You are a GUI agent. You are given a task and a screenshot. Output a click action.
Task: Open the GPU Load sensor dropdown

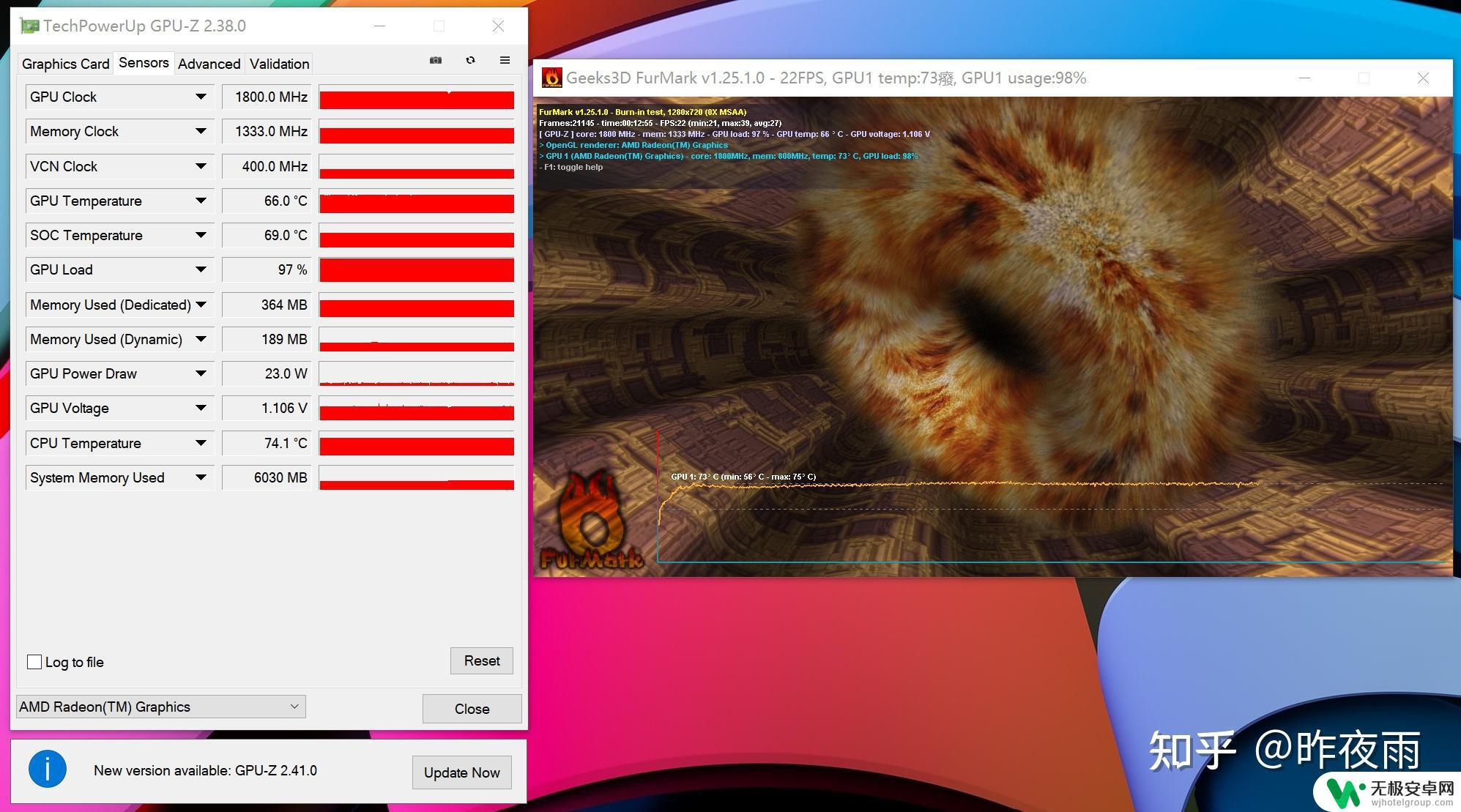201,269
